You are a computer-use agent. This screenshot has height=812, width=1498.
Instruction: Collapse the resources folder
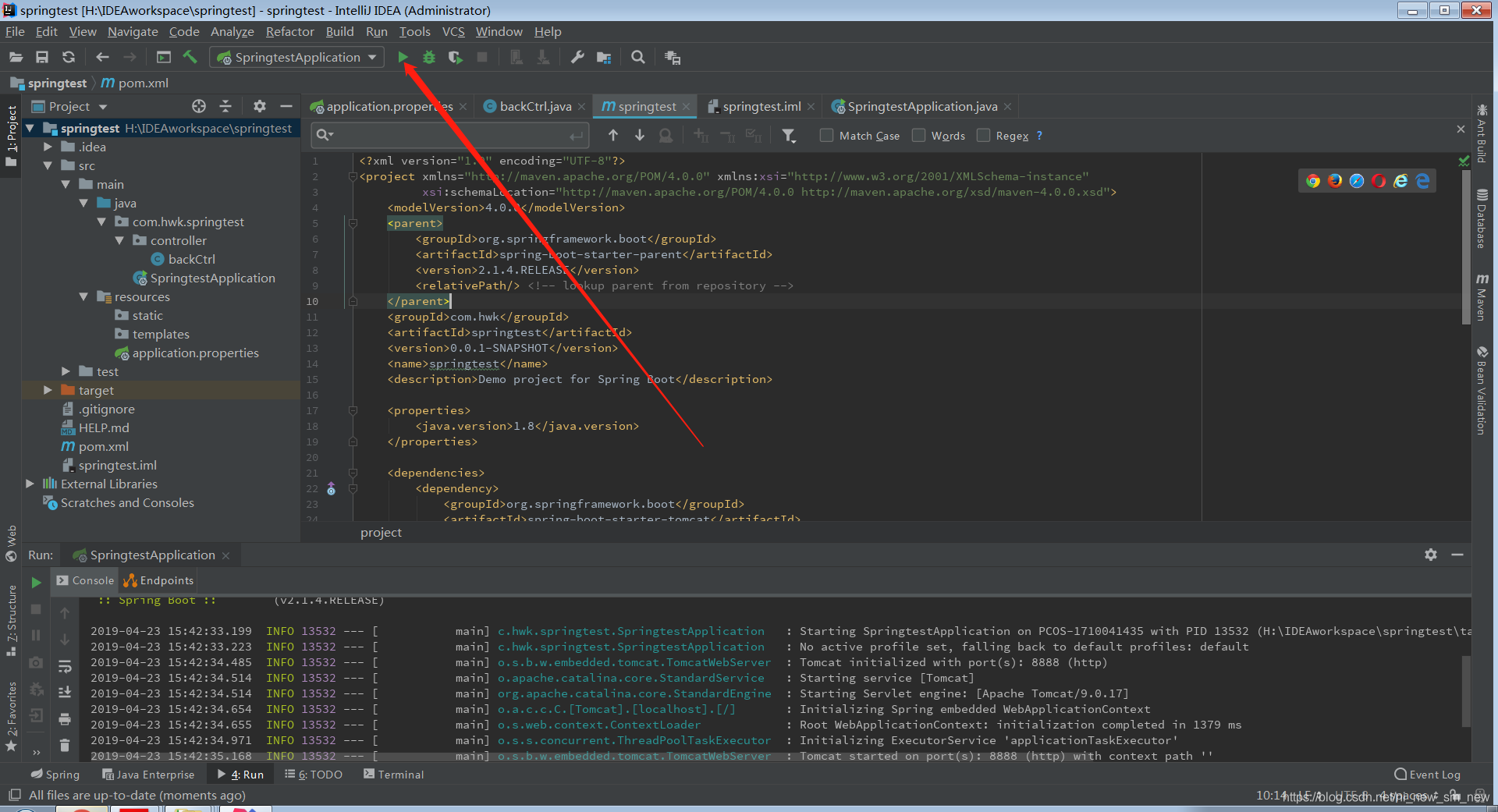[83, 296]
